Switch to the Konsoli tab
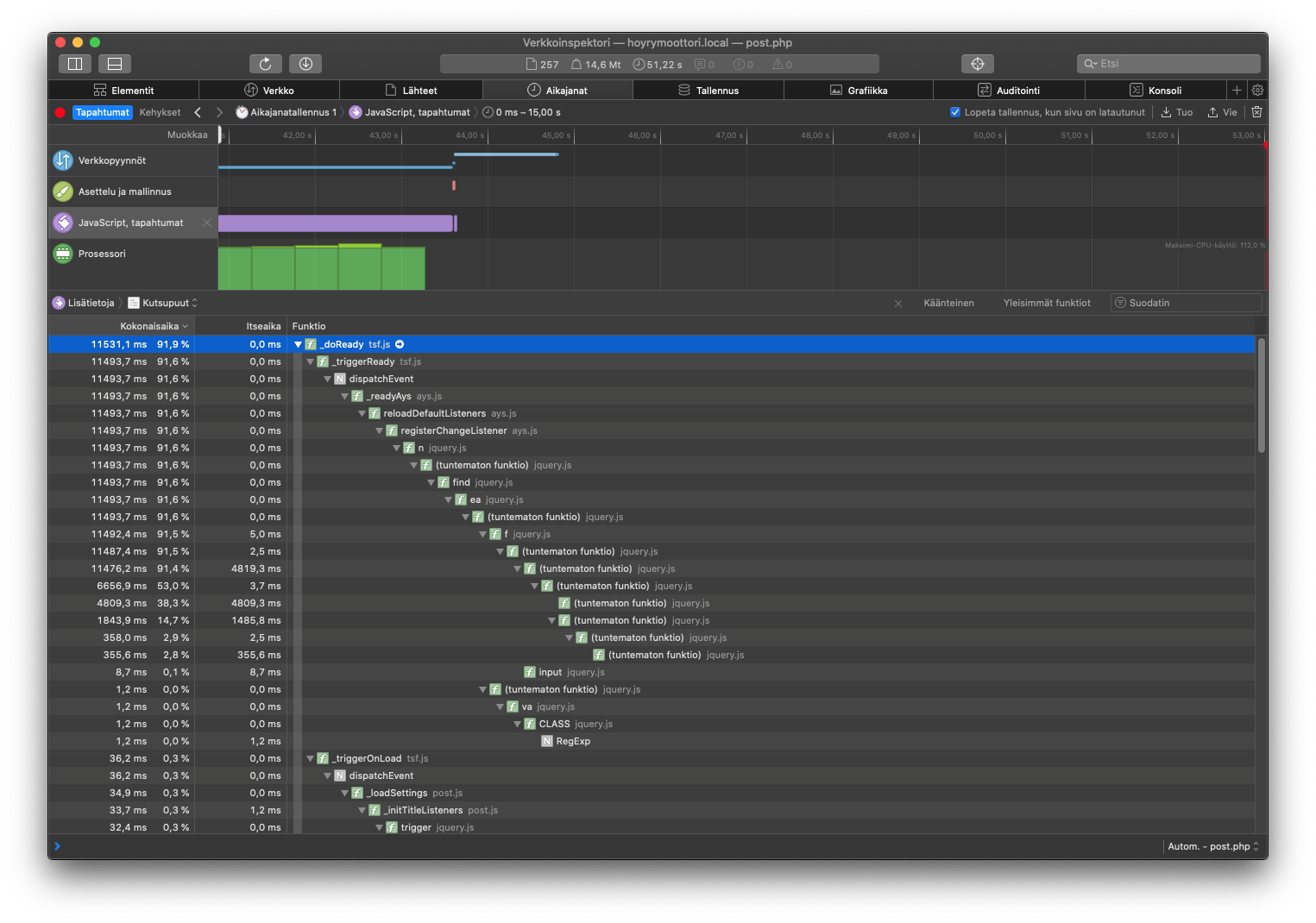1316x923 pixels. pyautogui.click(x=1155, y=90)
